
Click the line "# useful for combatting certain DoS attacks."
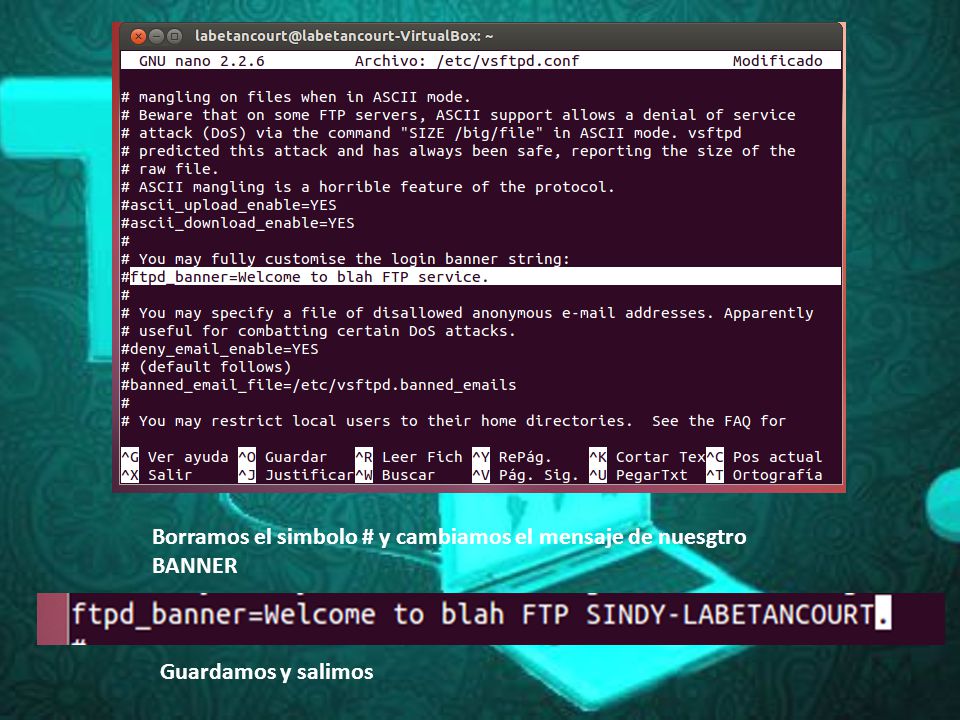click(318, 331)
